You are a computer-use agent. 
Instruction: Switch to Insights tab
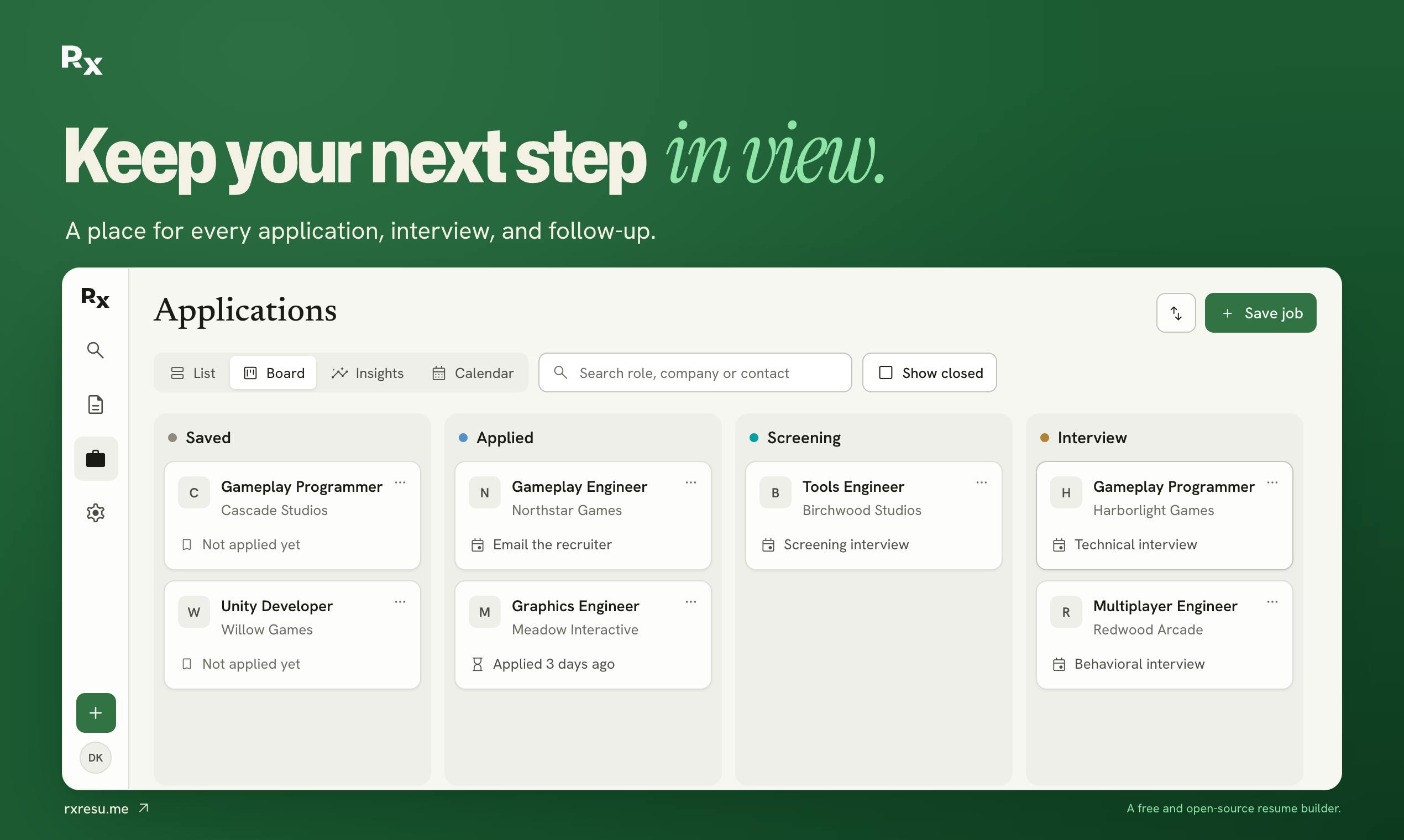368,373
